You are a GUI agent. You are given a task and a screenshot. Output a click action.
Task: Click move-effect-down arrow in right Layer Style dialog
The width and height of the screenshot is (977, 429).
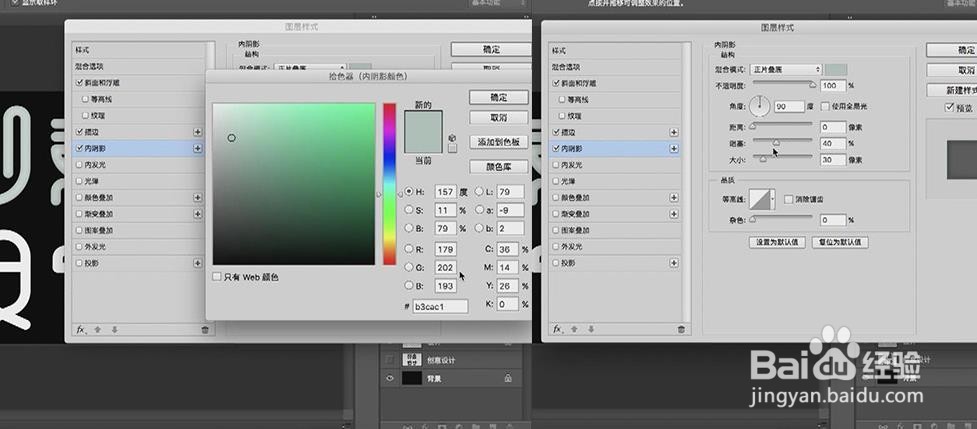coord(591,329)
